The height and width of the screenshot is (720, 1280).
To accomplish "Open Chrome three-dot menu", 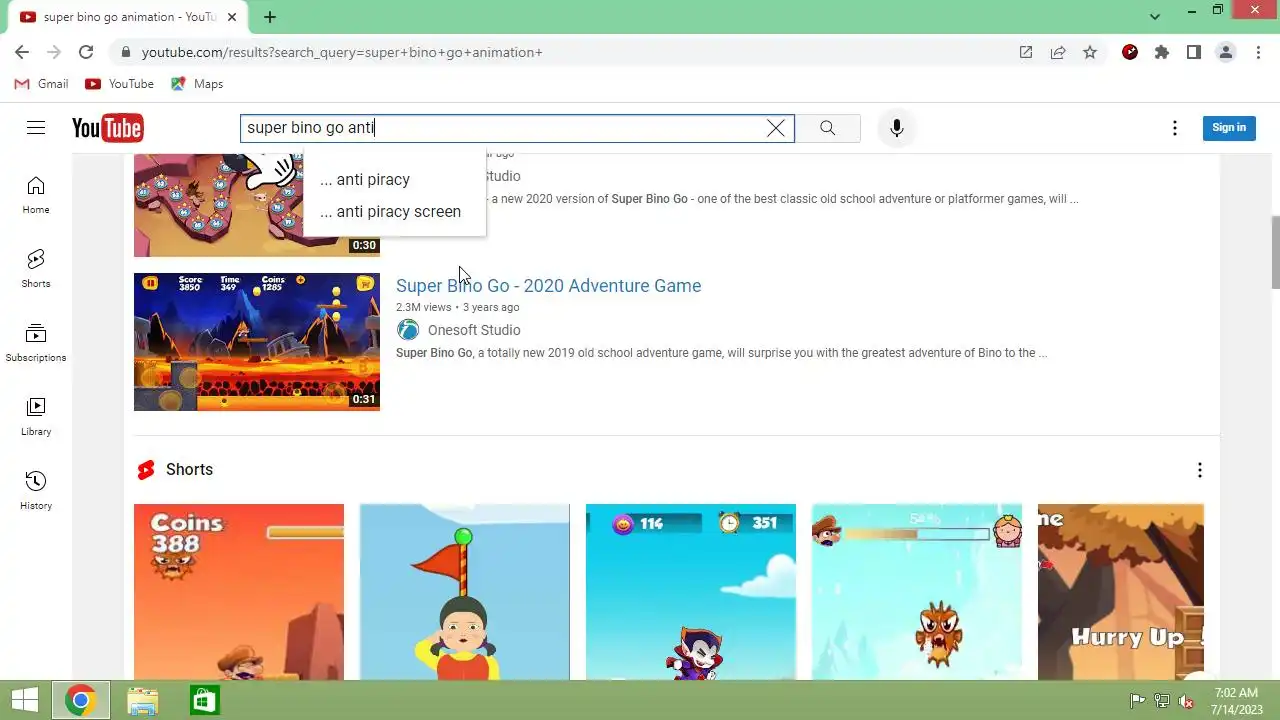I will click(x=1258, y=52).
